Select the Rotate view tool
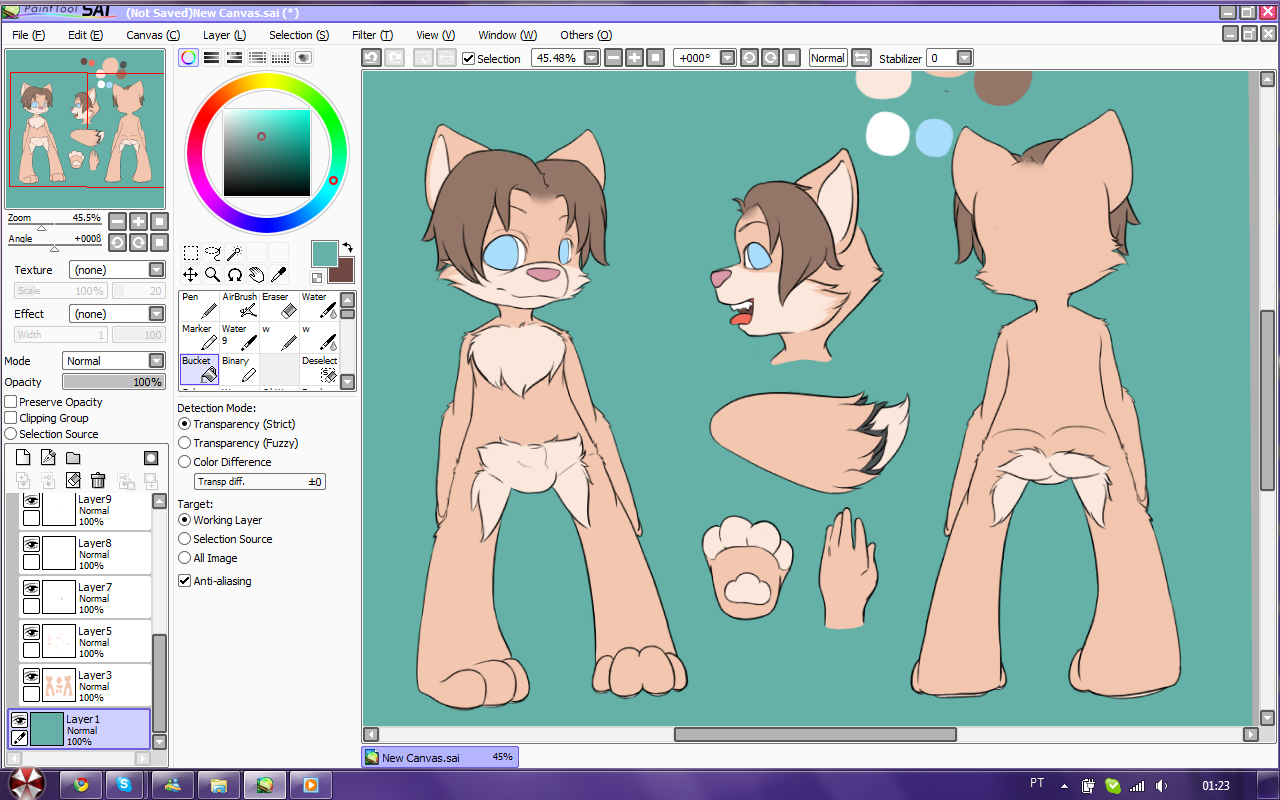 click(x=234, y=275)
